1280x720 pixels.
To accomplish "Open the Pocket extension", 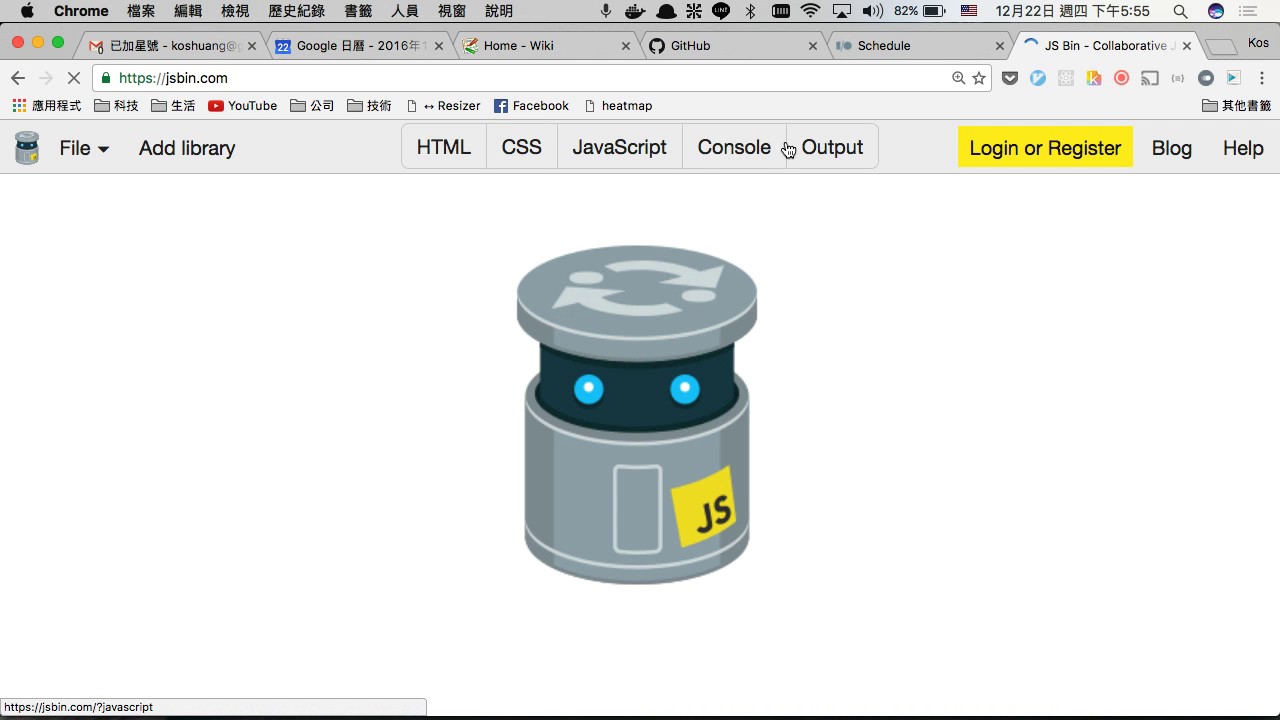I will click(1010, 78).
